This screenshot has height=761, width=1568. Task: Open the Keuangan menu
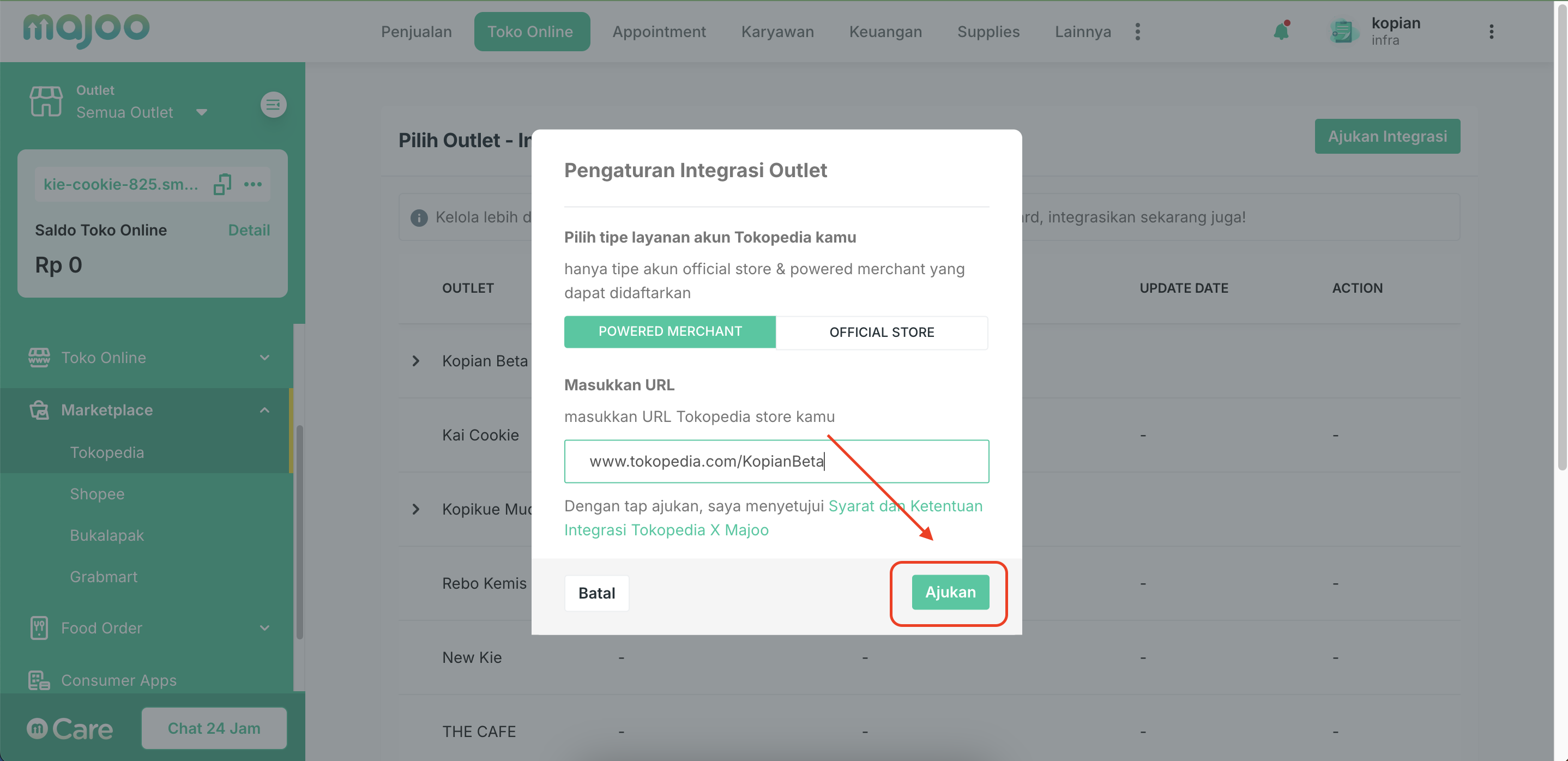click(x=885, y=32)
